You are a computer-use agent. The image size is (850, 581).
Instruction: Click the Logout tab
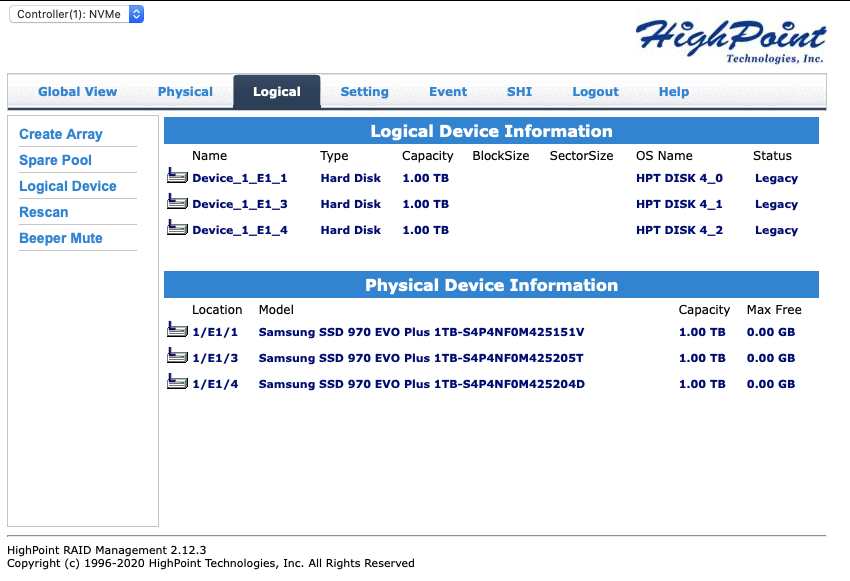click(595, 92)
